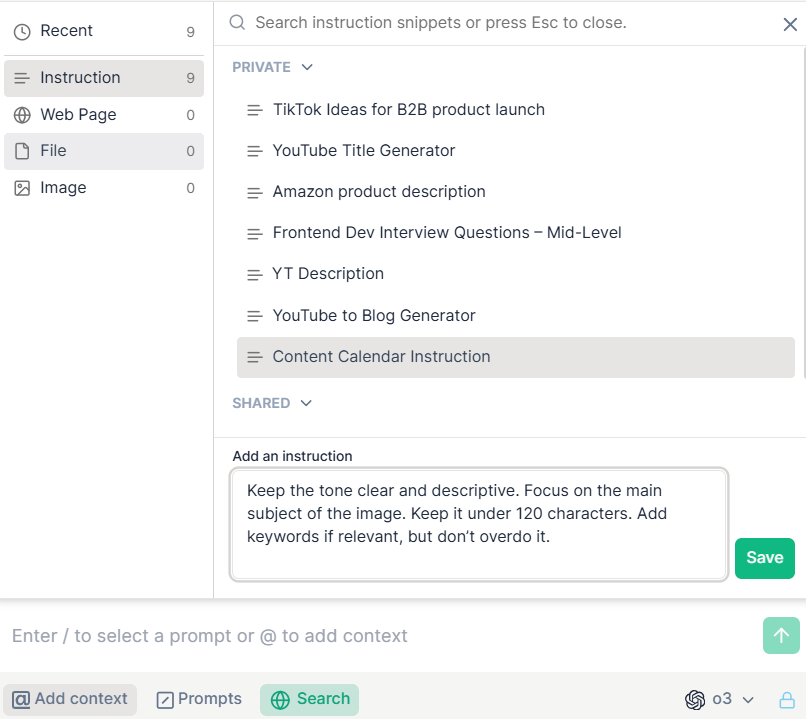Click the lines icon beside YouTube to Blog

tap(254, 316)
